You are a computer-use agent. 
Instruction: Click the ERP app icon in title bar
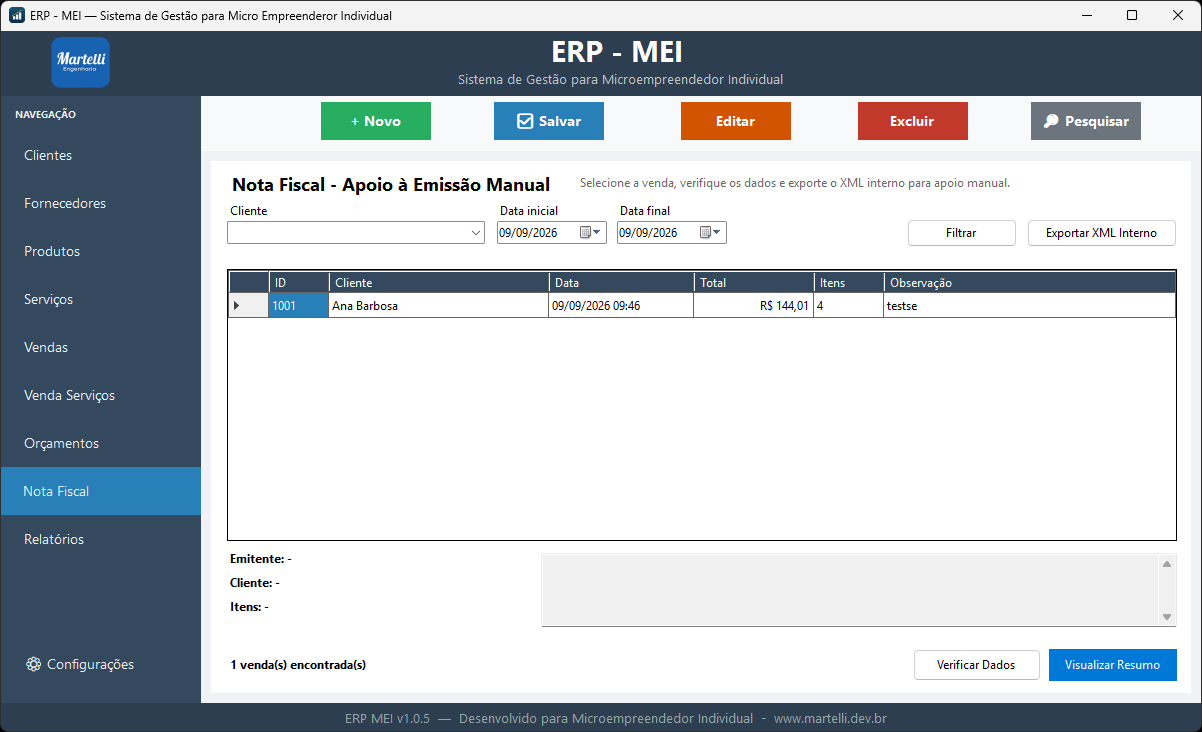16,15
